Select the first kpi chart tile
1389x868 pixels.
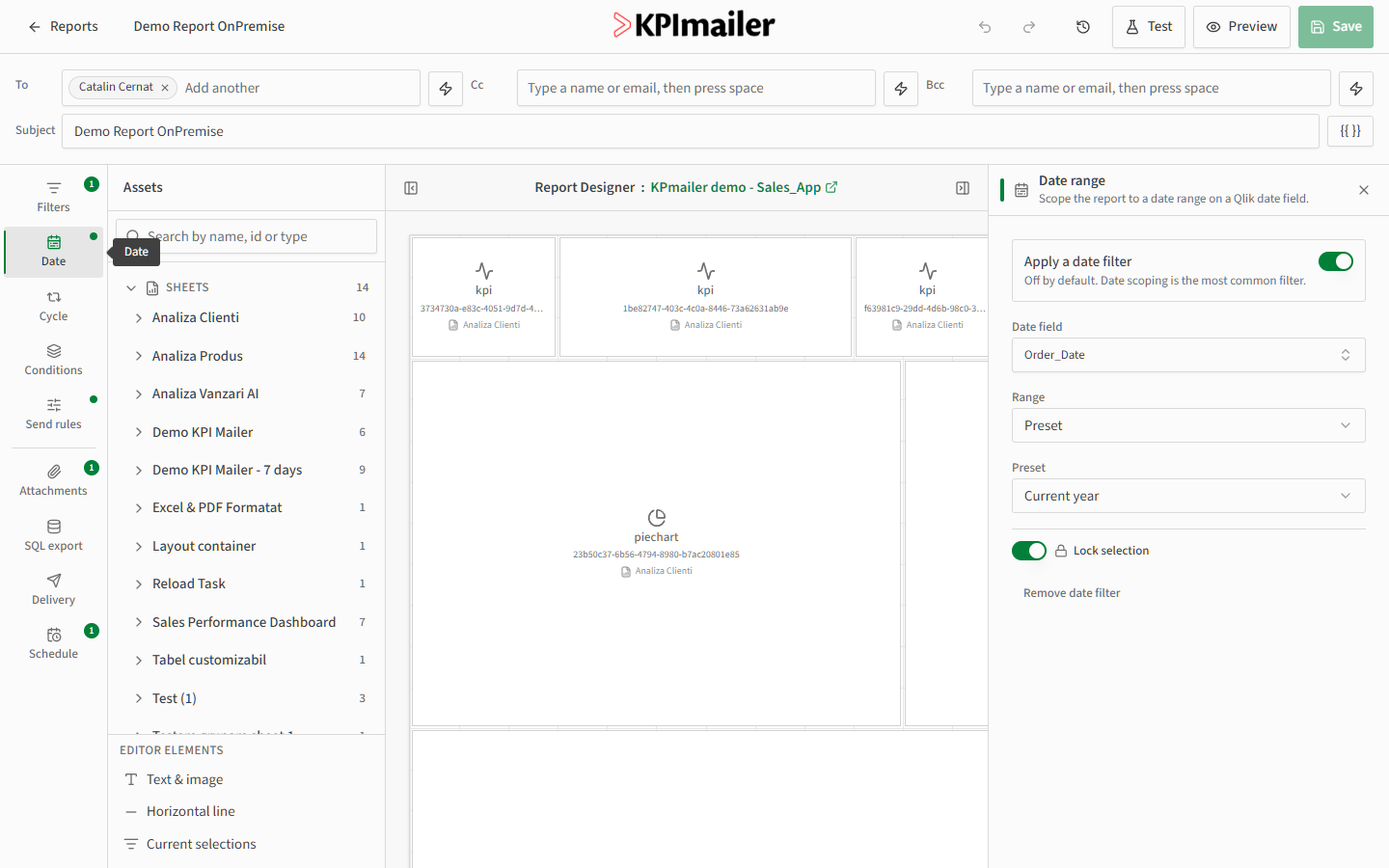[x=484, y=297]
